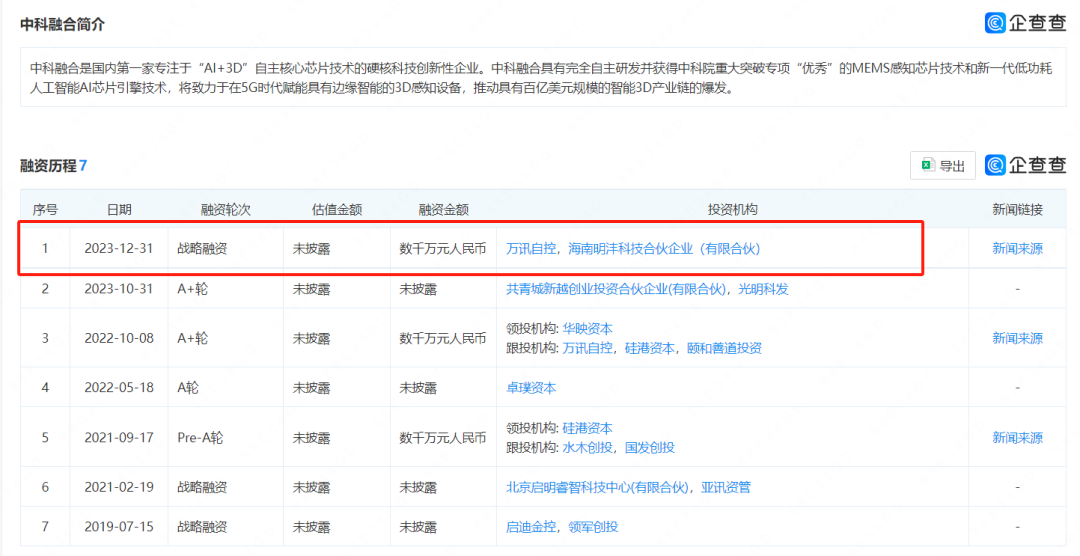Click 亚讯资管 investor link
1080x556 pixels.
[x=726, y=487]
